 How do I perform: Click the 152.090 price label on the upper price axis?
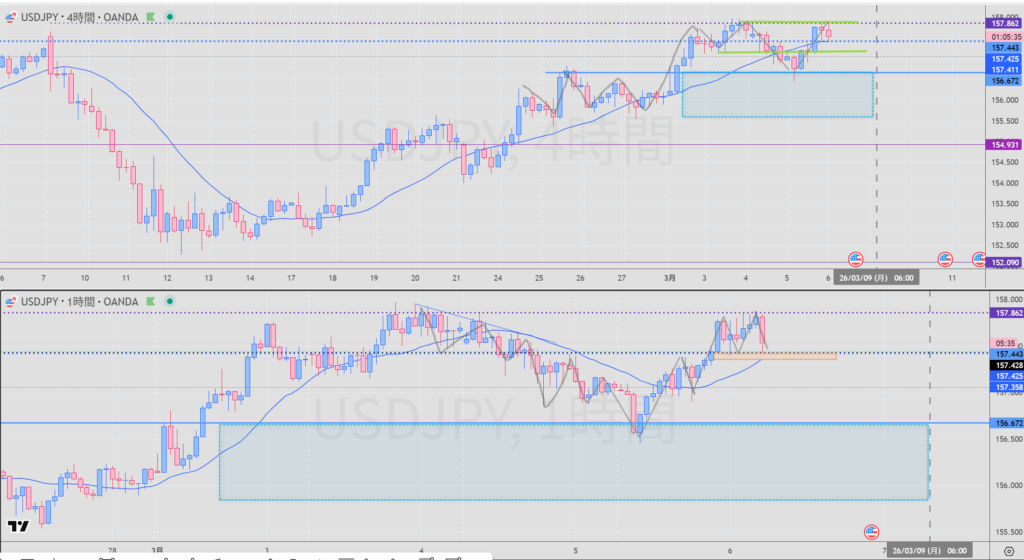pos(1004,263)
